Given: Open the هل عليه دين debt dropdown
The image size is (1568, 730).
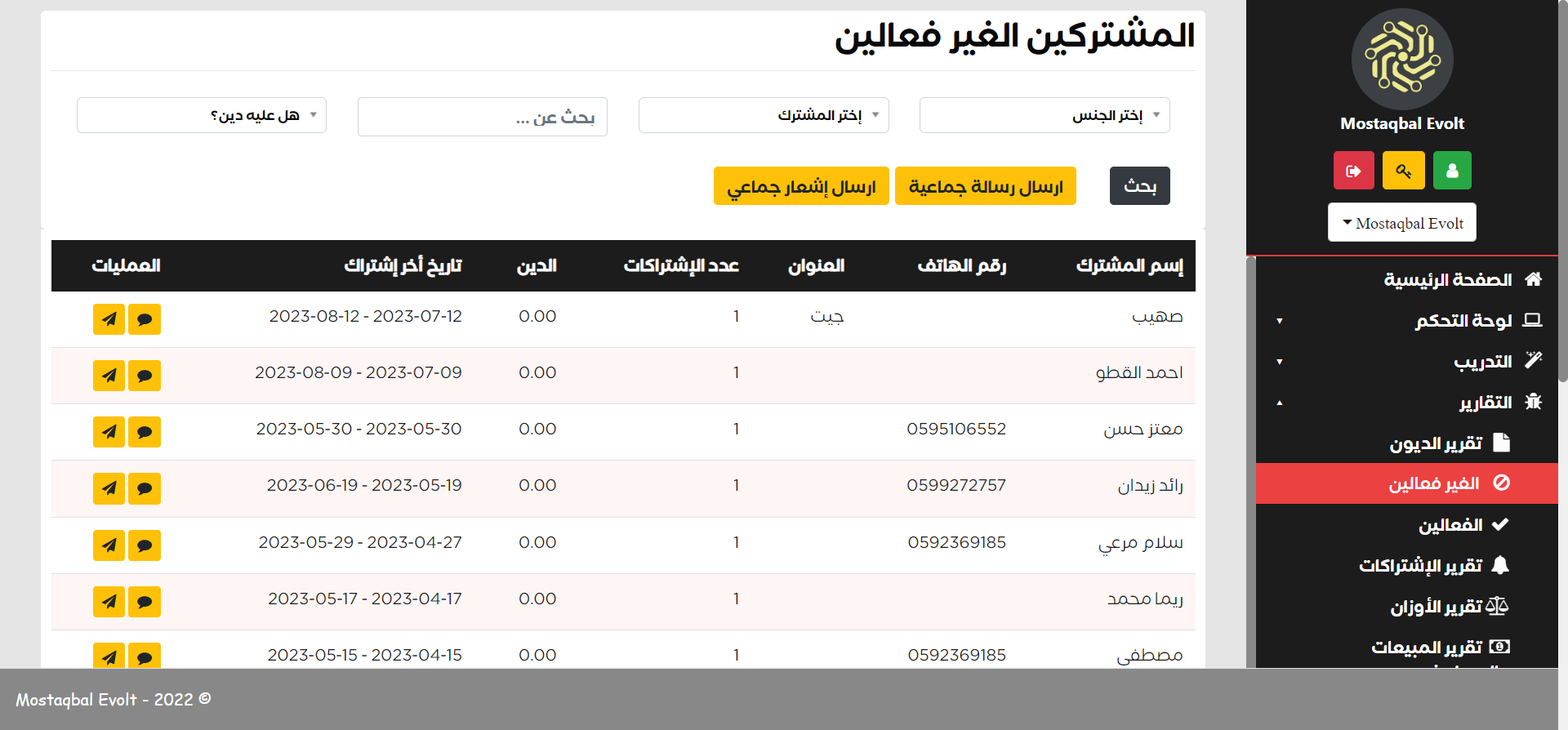Looking at the screenshot, I should point(201,115).
